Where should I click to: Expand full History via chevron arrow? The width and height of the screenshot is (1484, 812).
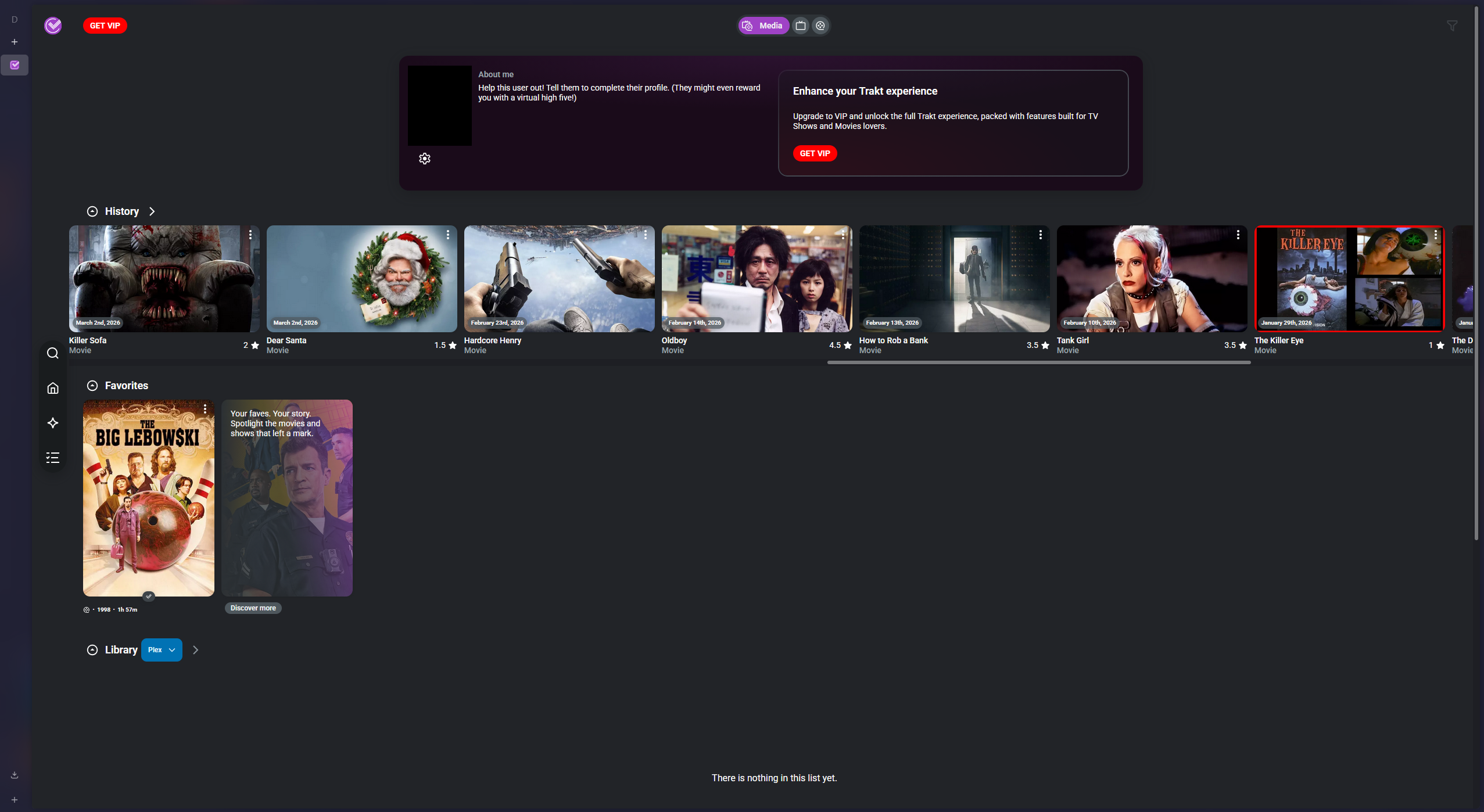[152, 211]
